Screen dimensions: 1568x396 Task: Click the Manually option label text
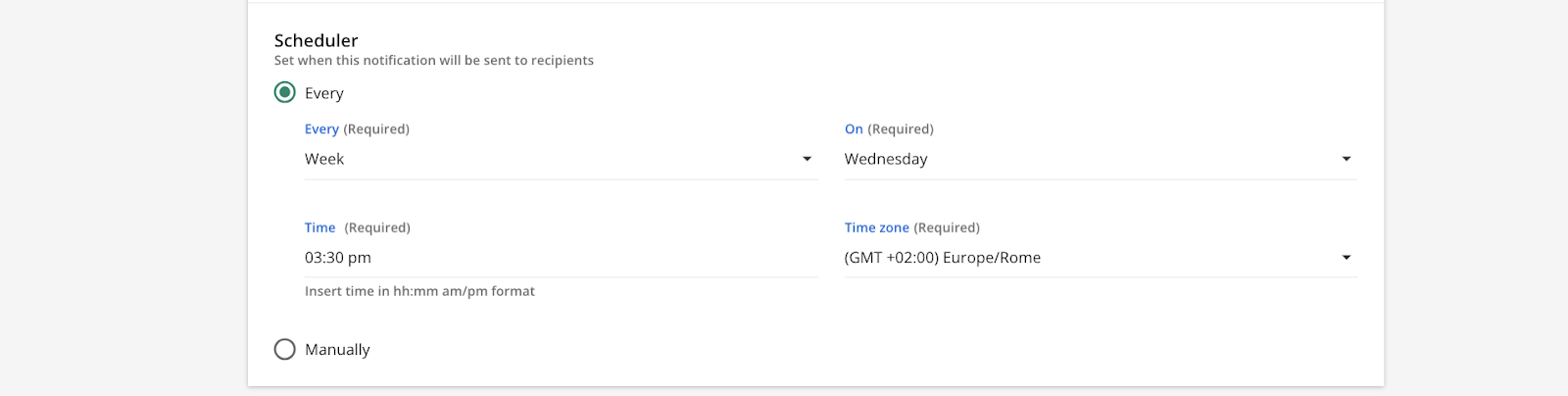pyautogui.click(x=337, y=349)
